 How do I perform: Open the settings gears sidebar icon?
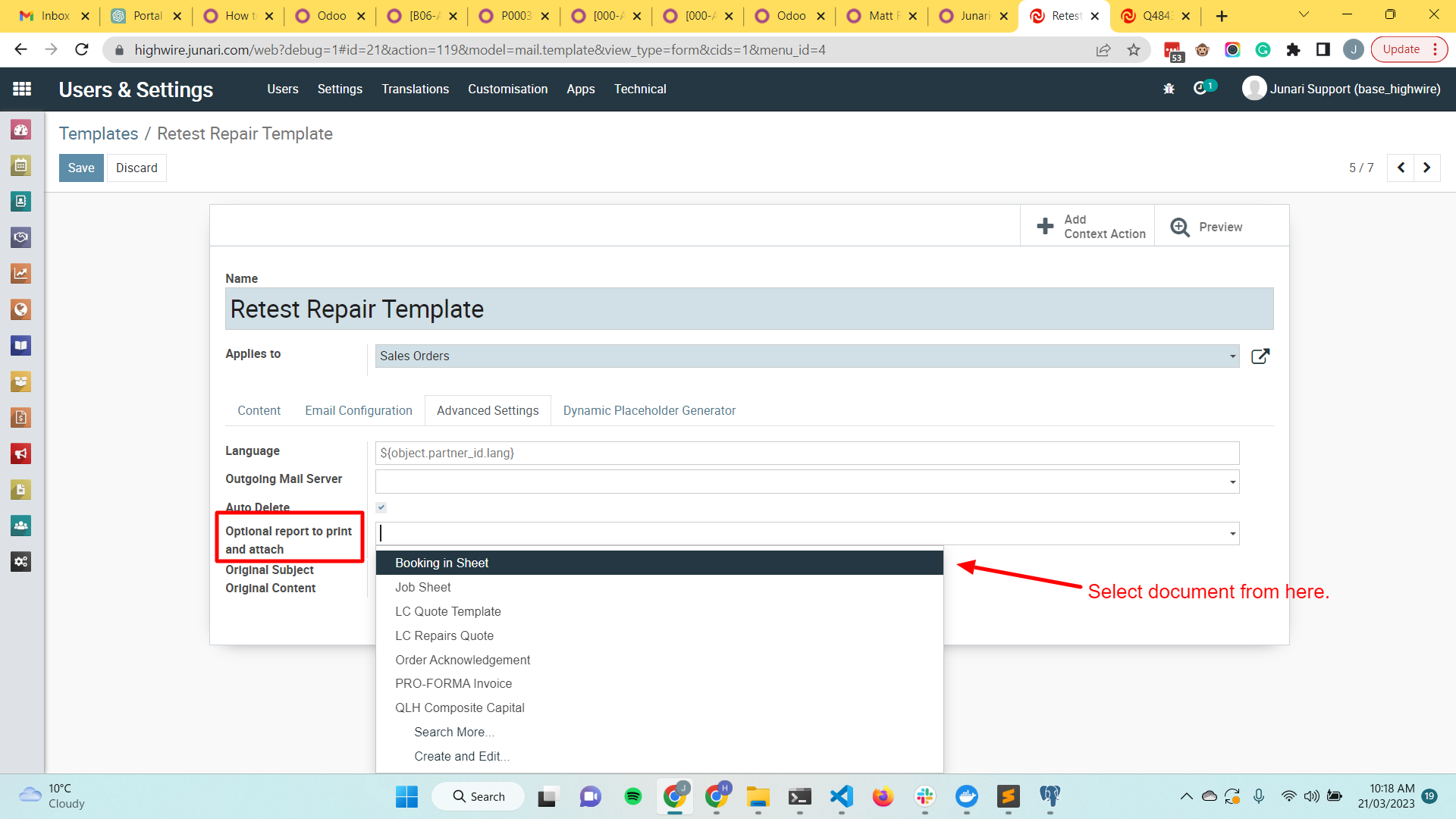pos(20,562)
